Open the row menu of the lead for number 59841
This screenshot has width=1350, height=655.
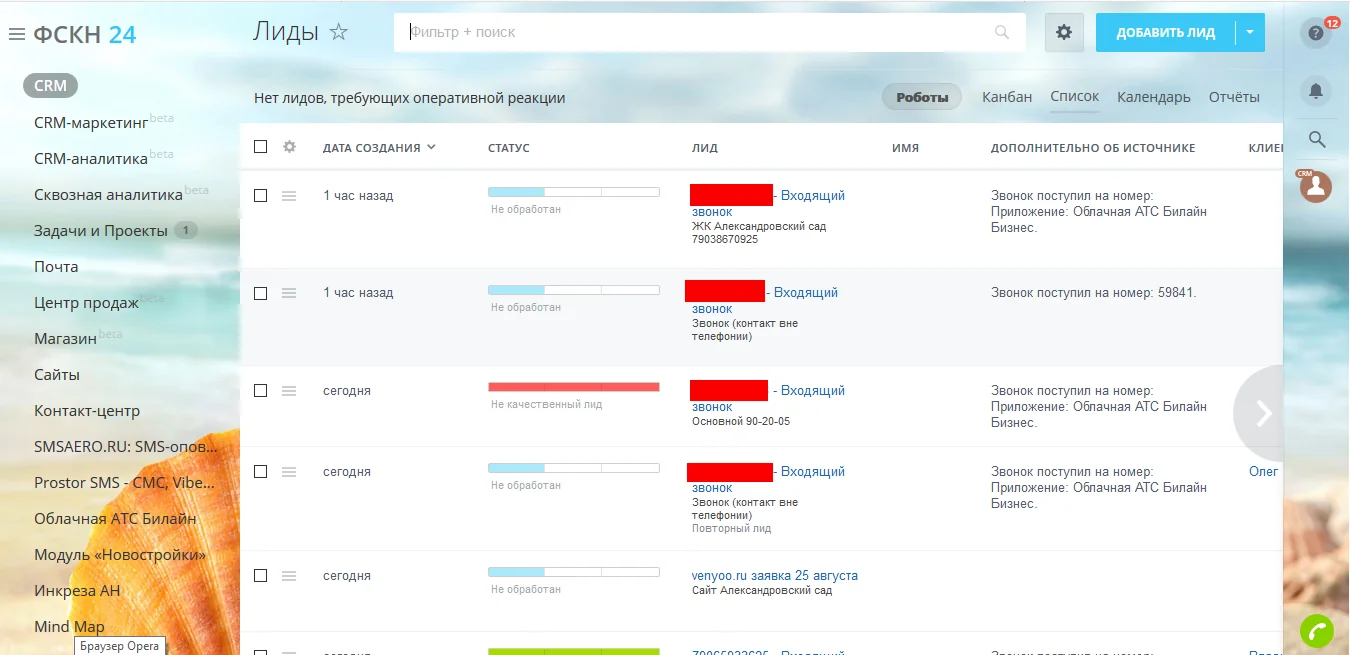[x=289, y=293]
